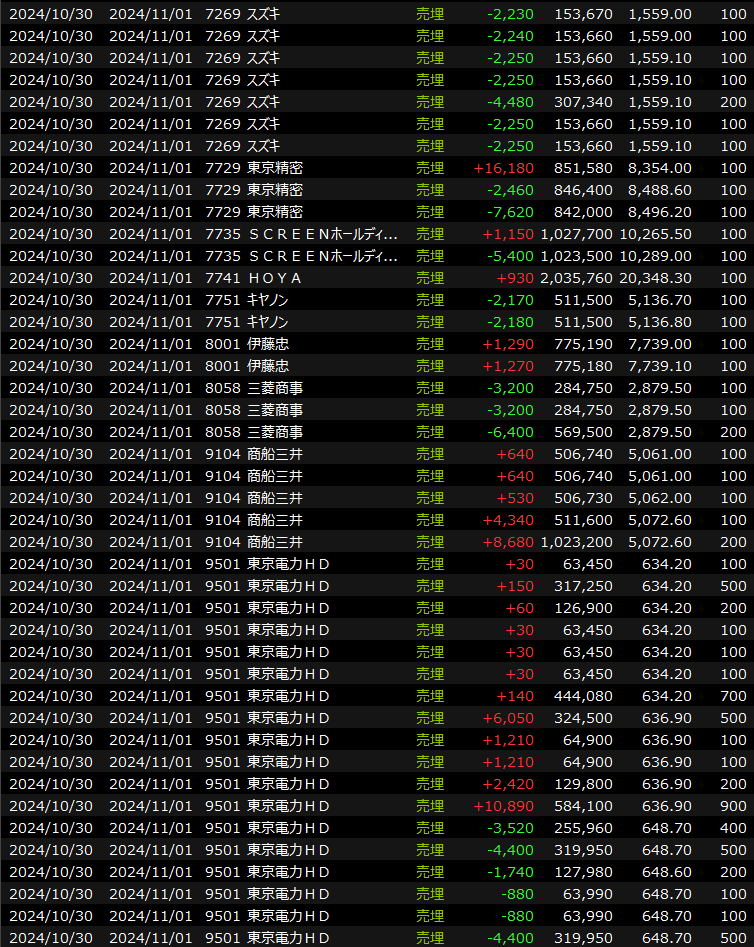This screenshot has height=947, width=754.
Task: Click the +16,180 profit cell for 東京精密
Action: [503, 168]
